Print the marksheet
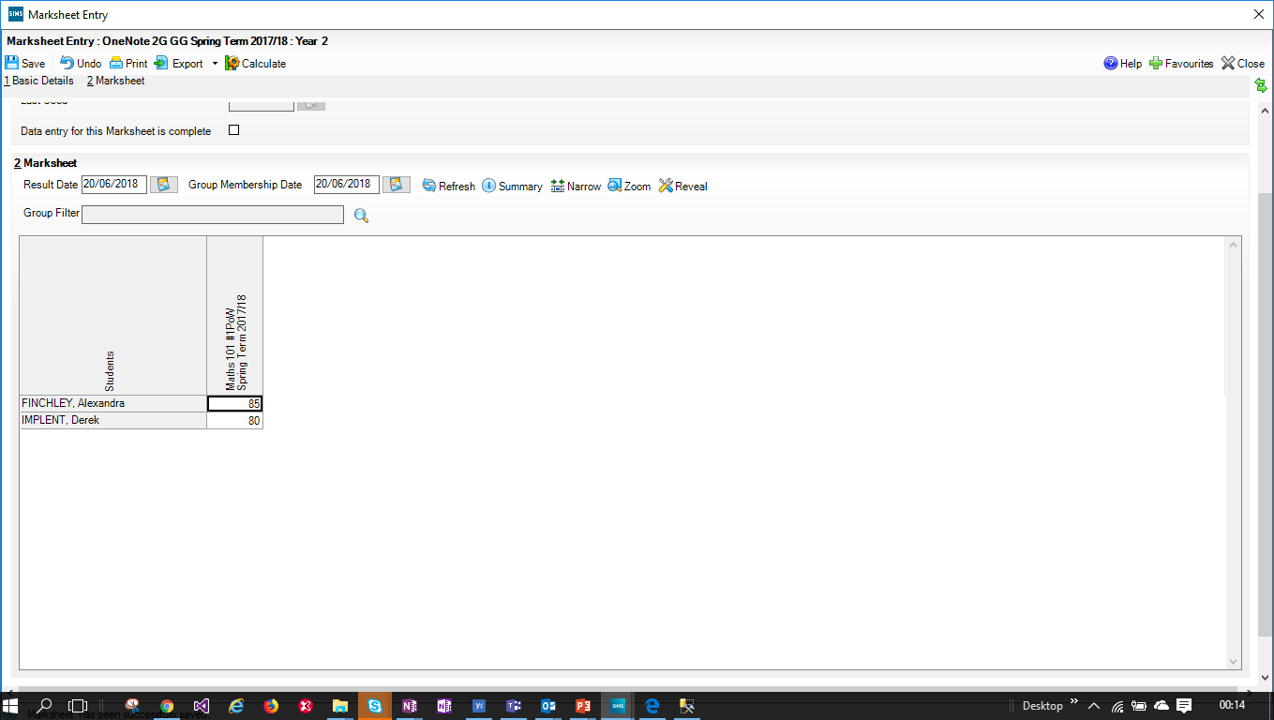The height and width of the screenshot is (720, 1274). 128,63
